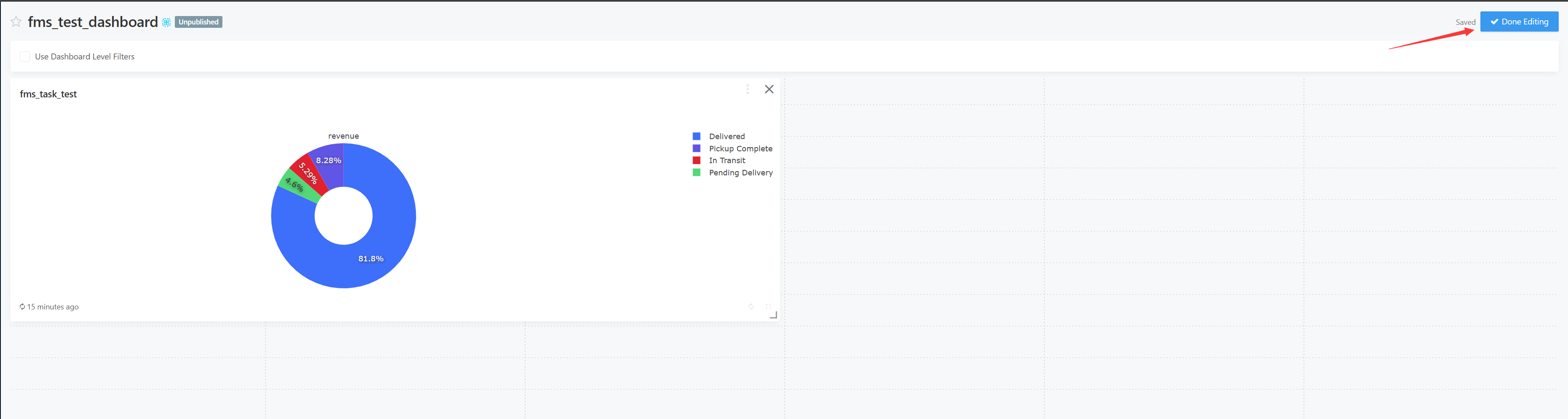This screenshot has height=419, width=1568.
Task: Click the green Pending Delivery color swatch
Action: (696, 173)
